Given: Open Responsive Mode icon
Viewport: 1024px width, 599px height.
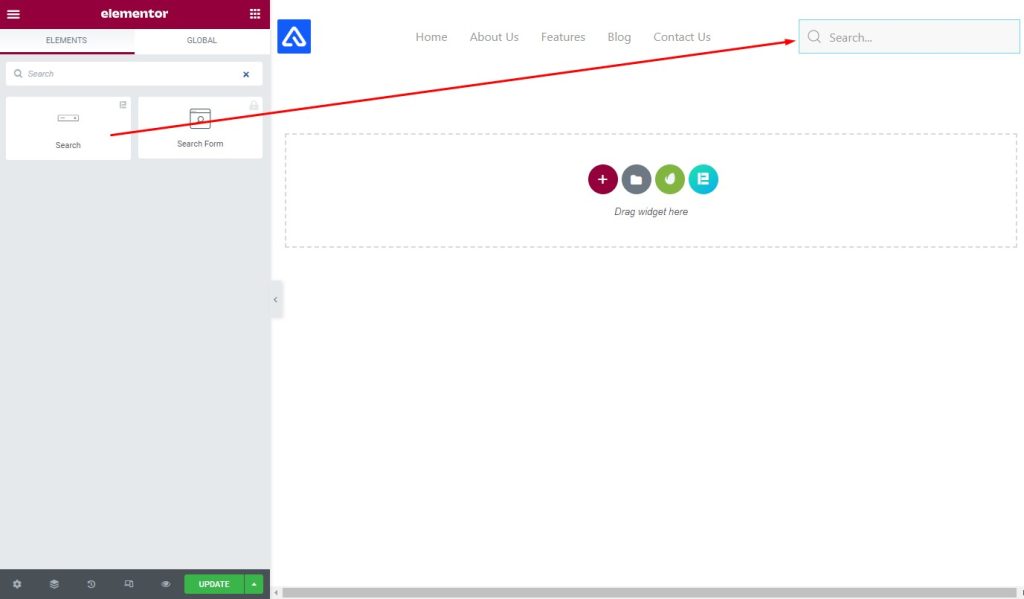Looking at the screenshot, I should click(x=129, y=584).
